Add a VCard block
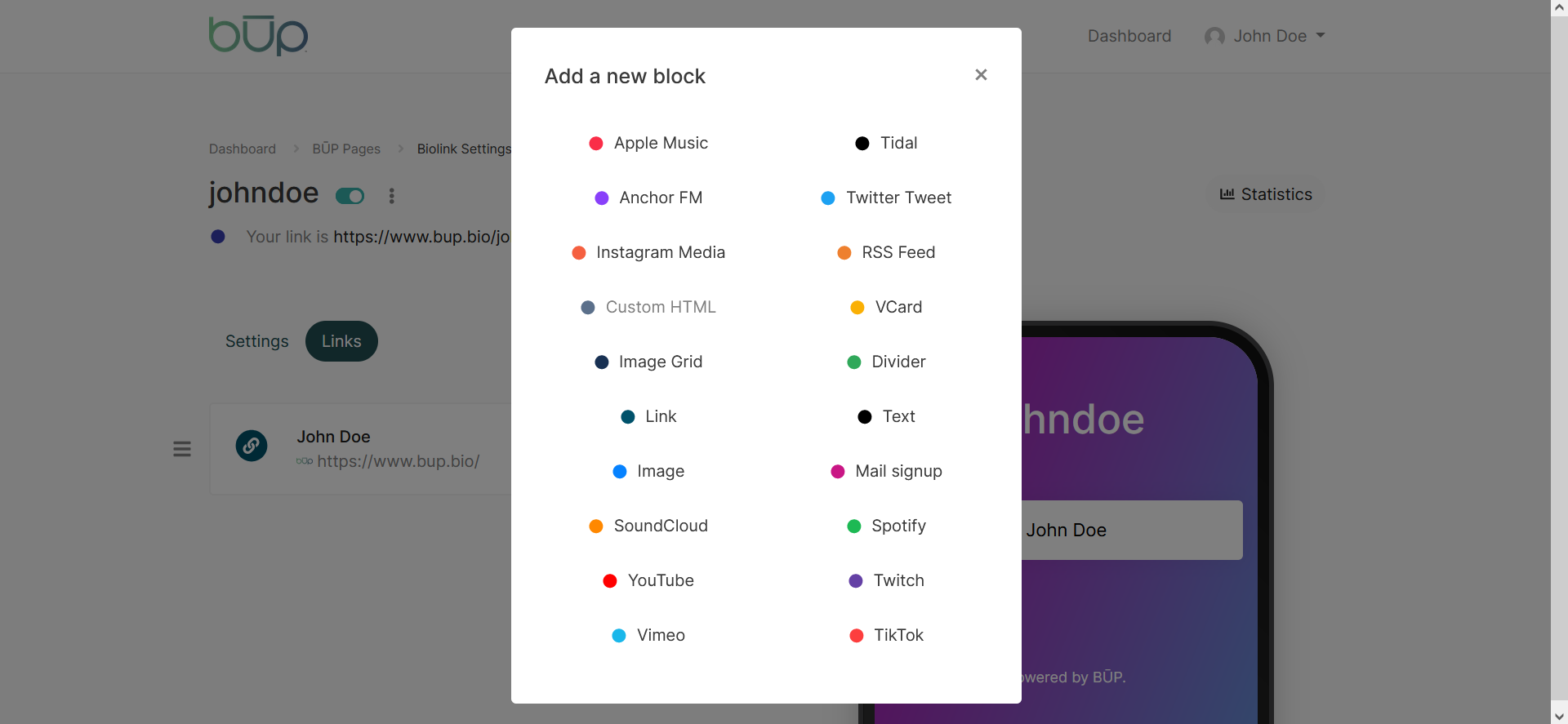1568x724 pixels. (x=886, y=307)
